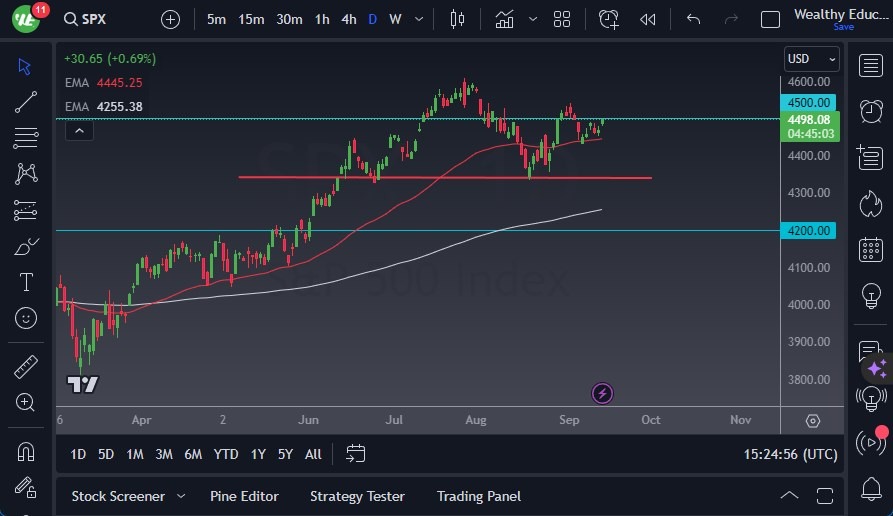This screenshot has width=893, height=516.
Task: Open the Indicators menu icon
Action: (504, 19)
